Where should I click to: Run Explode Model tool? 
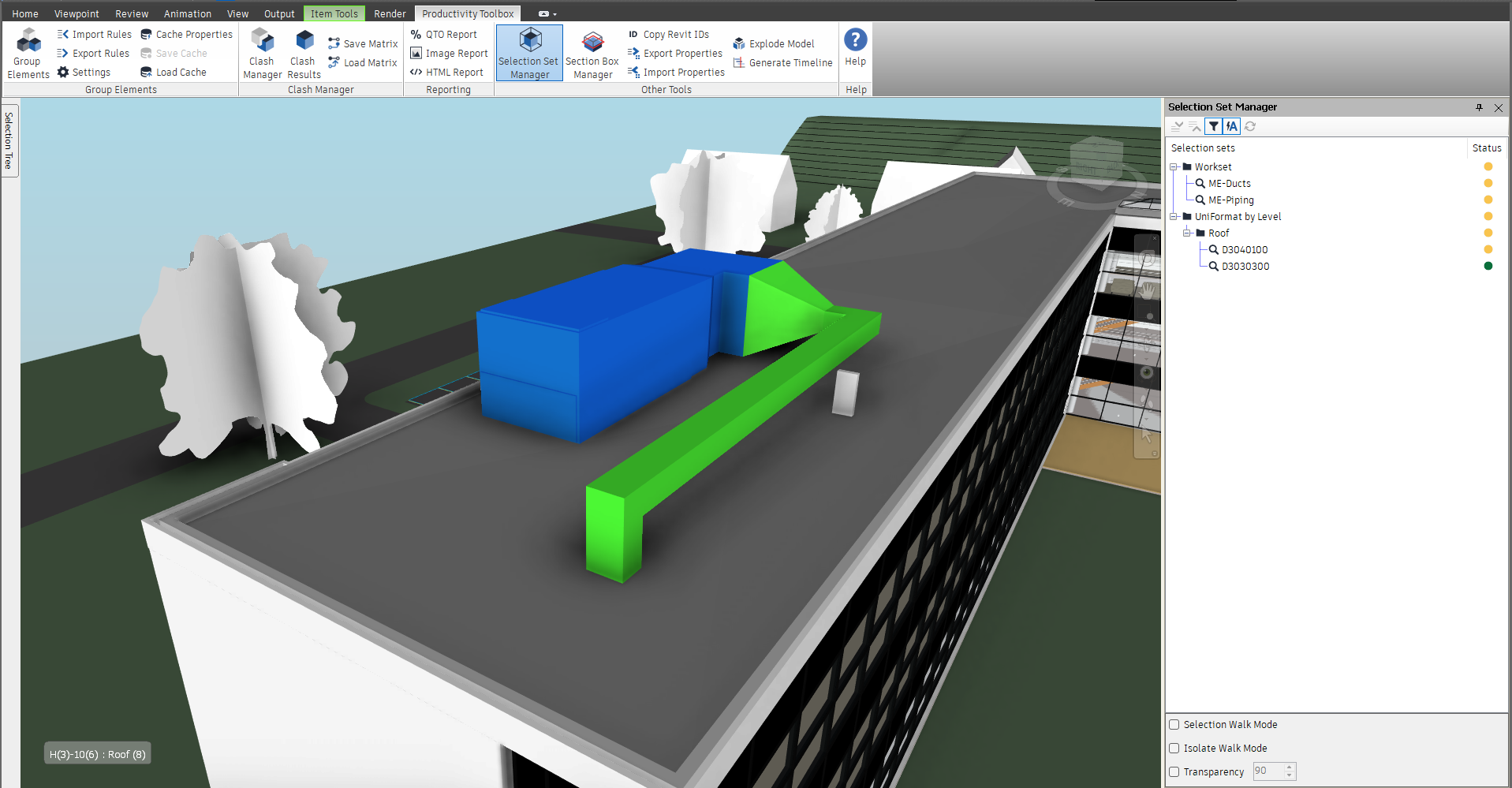774,44
